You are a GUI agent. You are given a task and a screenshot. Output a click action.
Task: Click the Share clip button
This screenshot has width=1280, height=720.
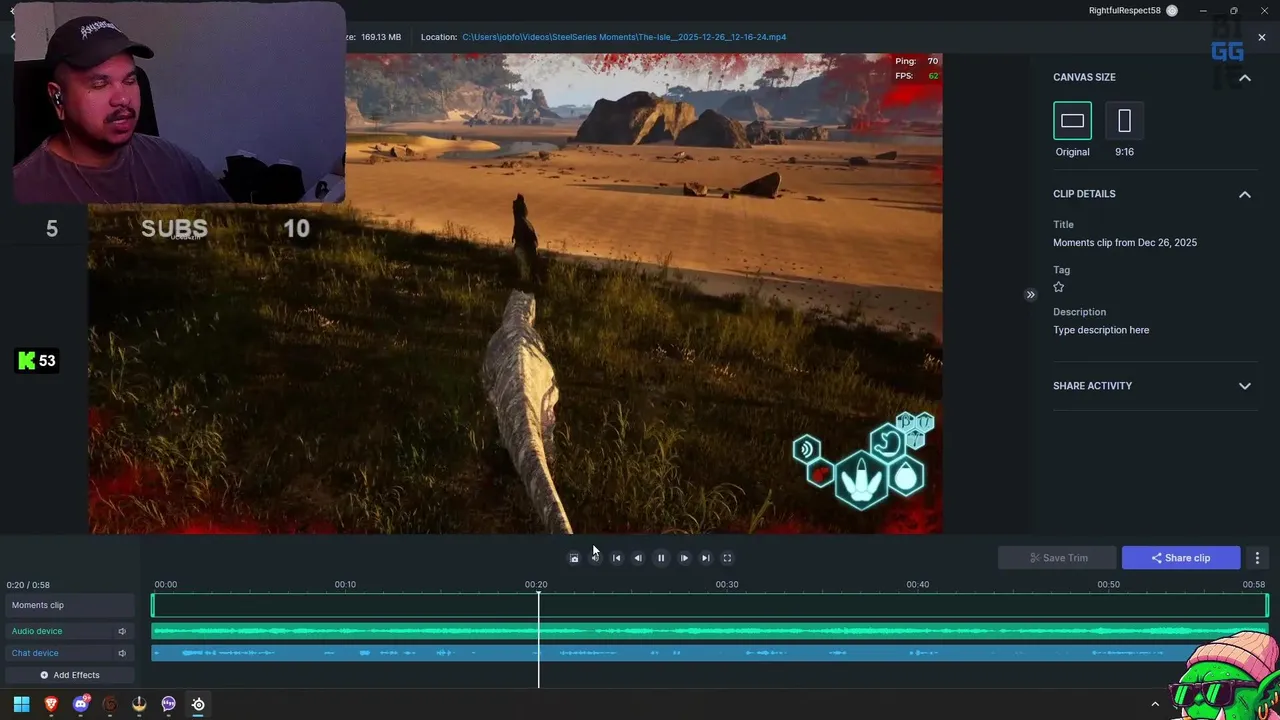pos(1181,558)
